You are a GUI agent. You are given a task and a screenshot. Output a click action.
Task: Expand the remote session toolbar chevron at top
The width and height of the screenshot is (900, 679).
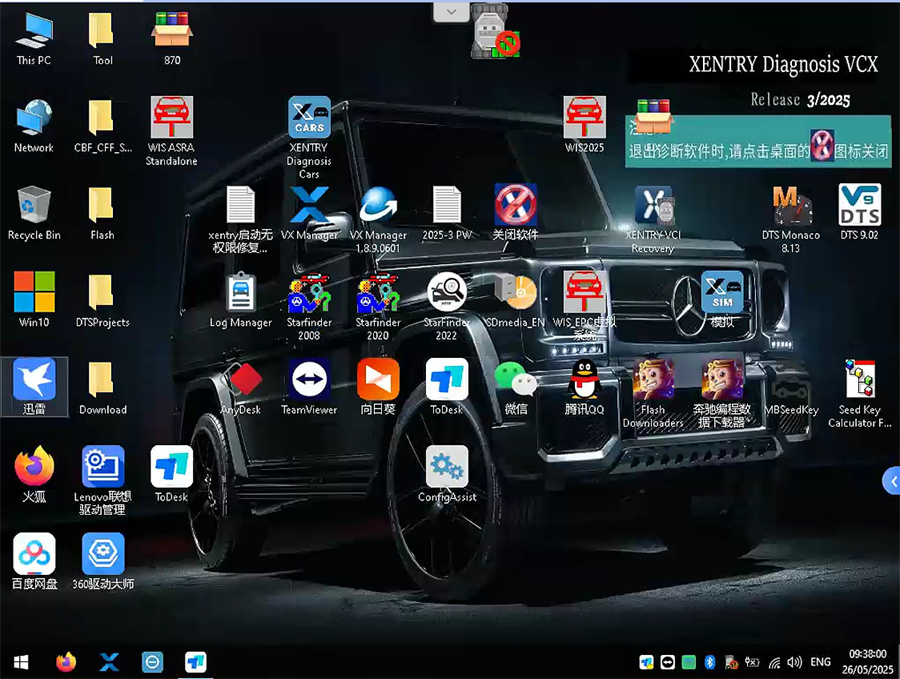point(451,11)
